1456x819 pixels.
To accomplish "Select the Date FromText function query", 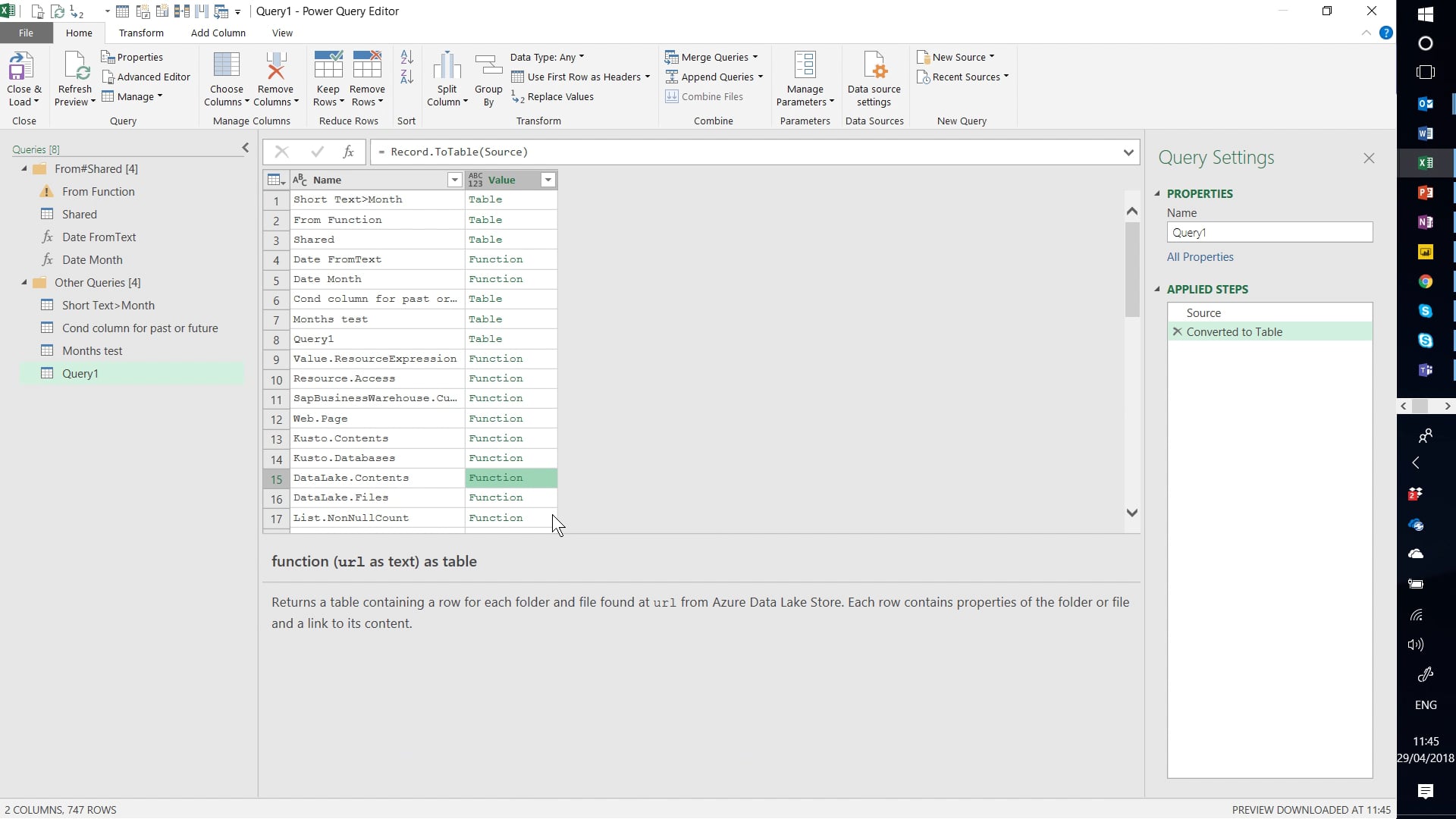I will point(99,237).
